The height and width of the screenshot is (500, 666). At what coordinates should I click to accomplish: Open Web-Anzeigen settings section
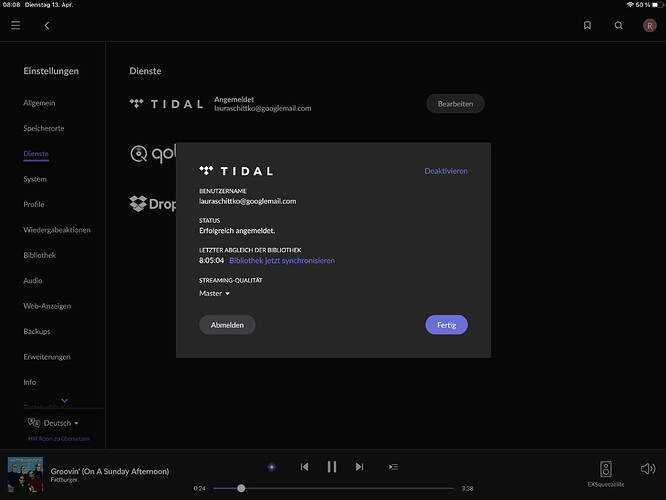(x=47, y=306)
